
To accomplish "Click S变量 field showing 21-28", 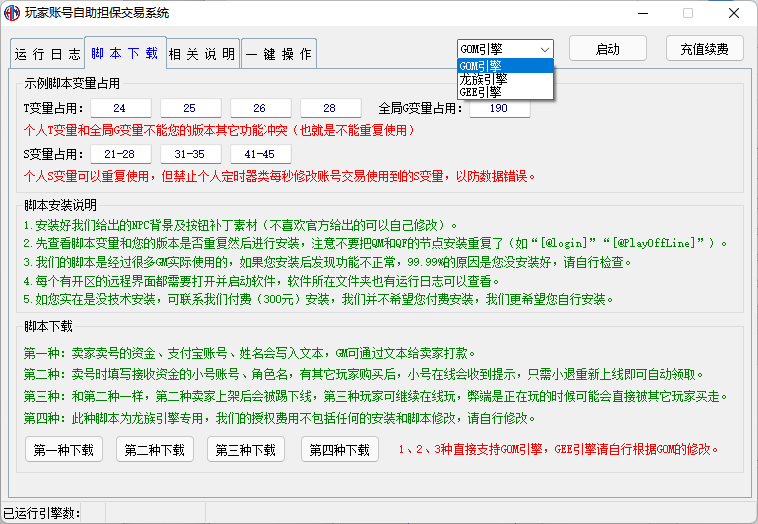I will (x=120, y=154).
